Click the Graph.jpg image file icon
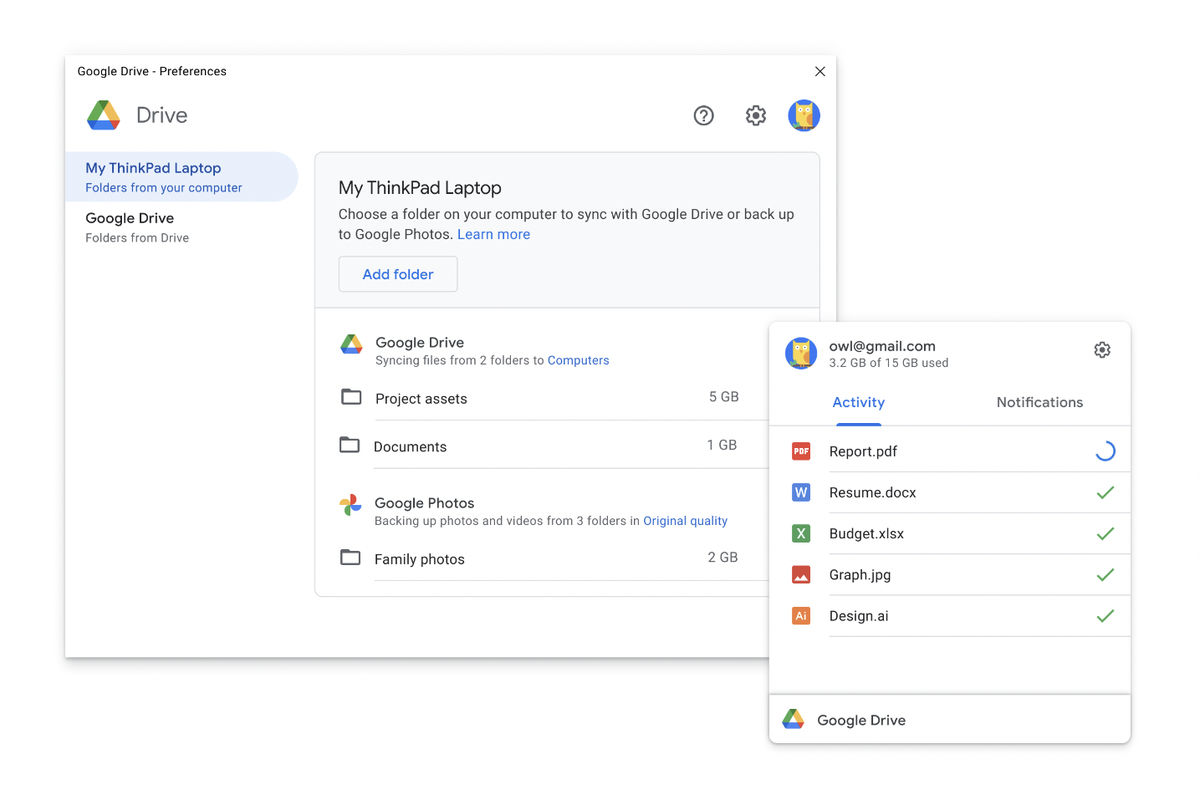The image size is (1200, 800). pyautogui.click(x=801, y=575)
